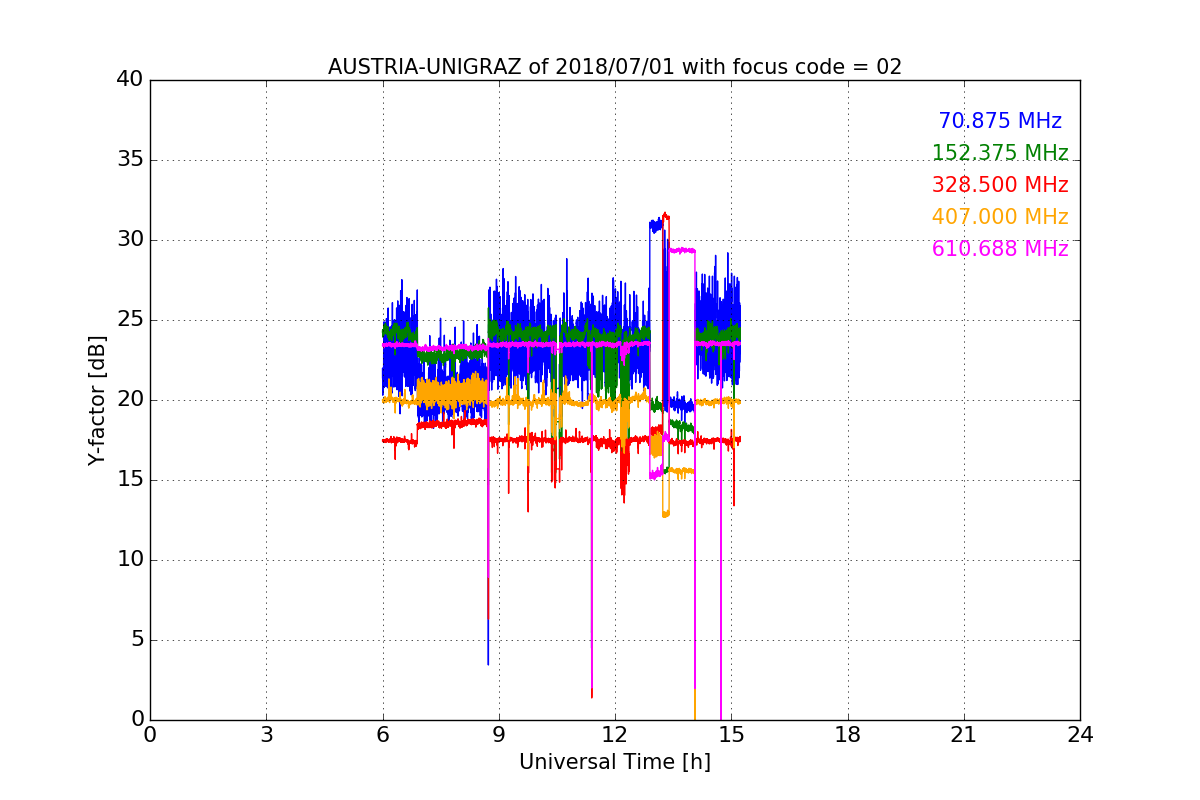Click the "15" tick on the Y-factor axis
Viewport: 1200px width, 800px height.
click(131, 480)
